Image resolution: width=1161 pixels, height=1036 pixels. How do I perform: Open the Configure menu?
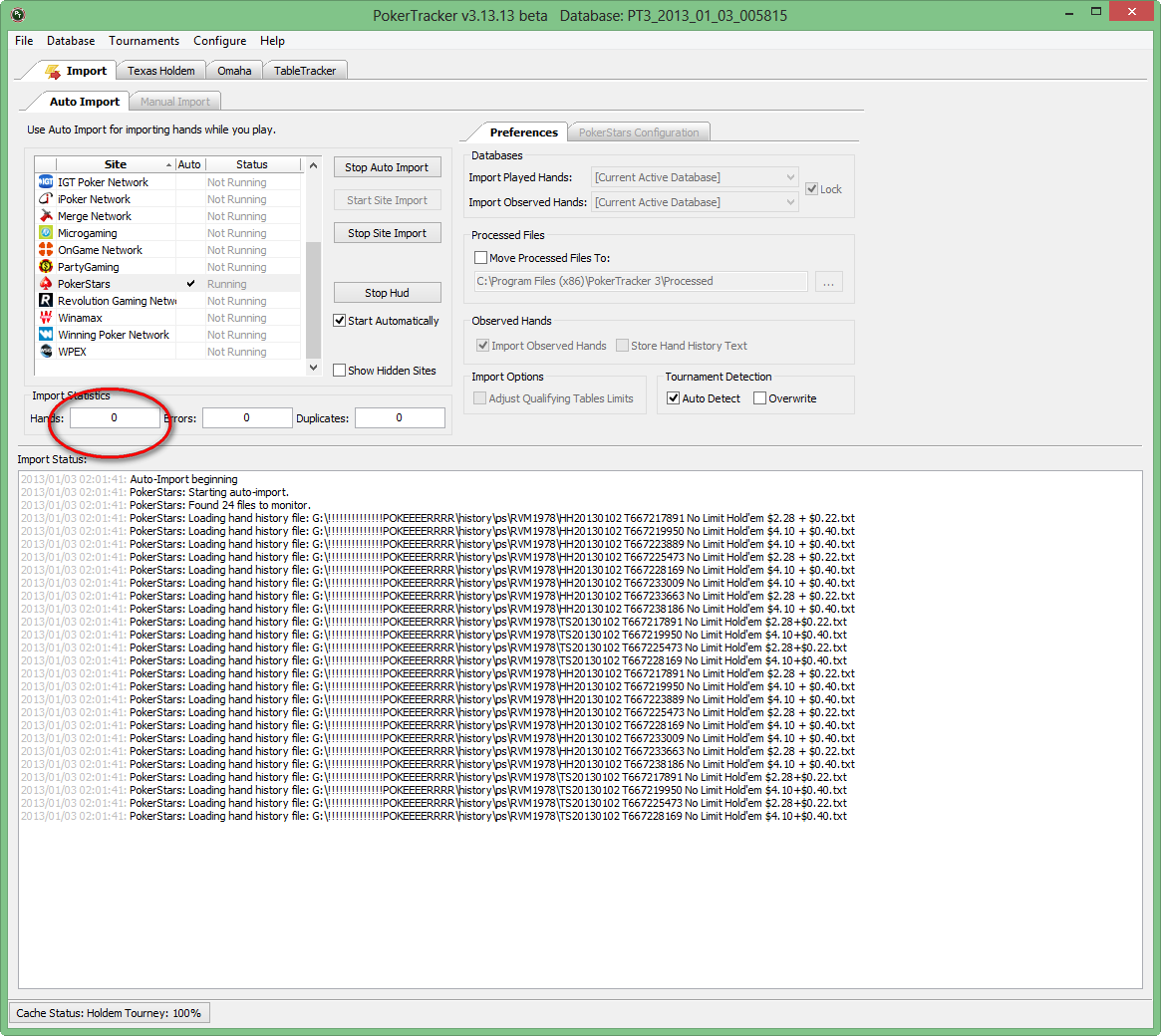(x=220, y=41)
